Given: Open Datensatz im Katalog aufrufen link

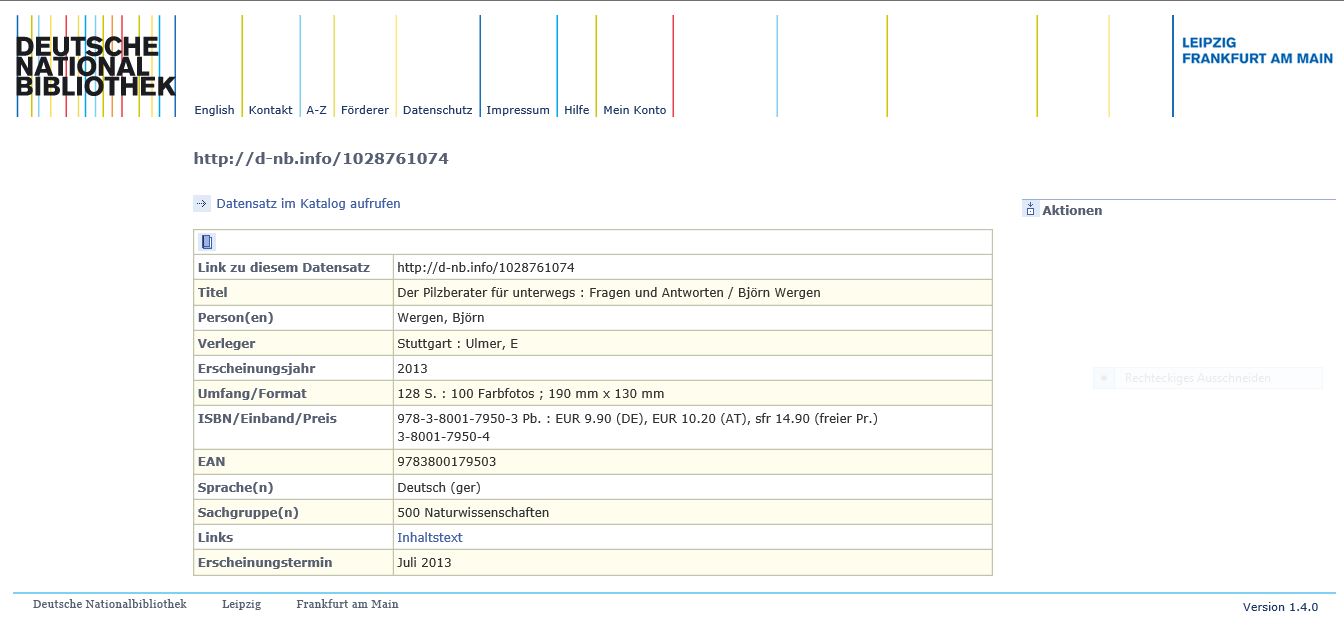Looking at the screenshot, I should tap(308, 204).
